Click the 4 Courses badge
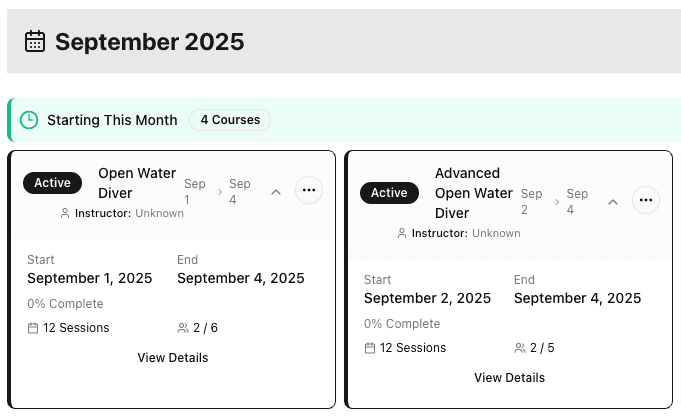Viewport: 681px width, 419px height. point(230,120)
